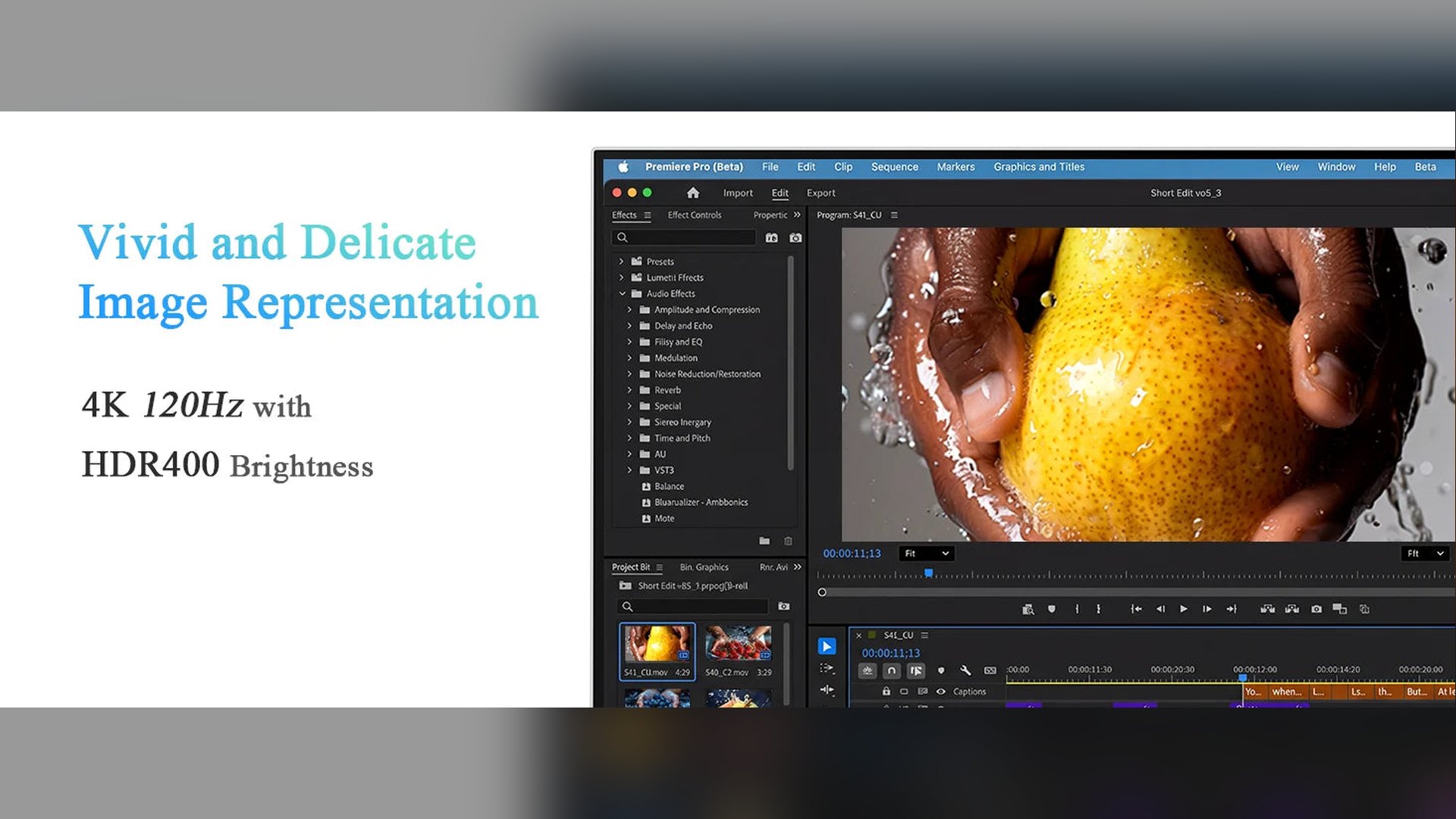The image size is (1456, 819).
Task: Step back one frame in the Program monitor
Action: 1160,609
